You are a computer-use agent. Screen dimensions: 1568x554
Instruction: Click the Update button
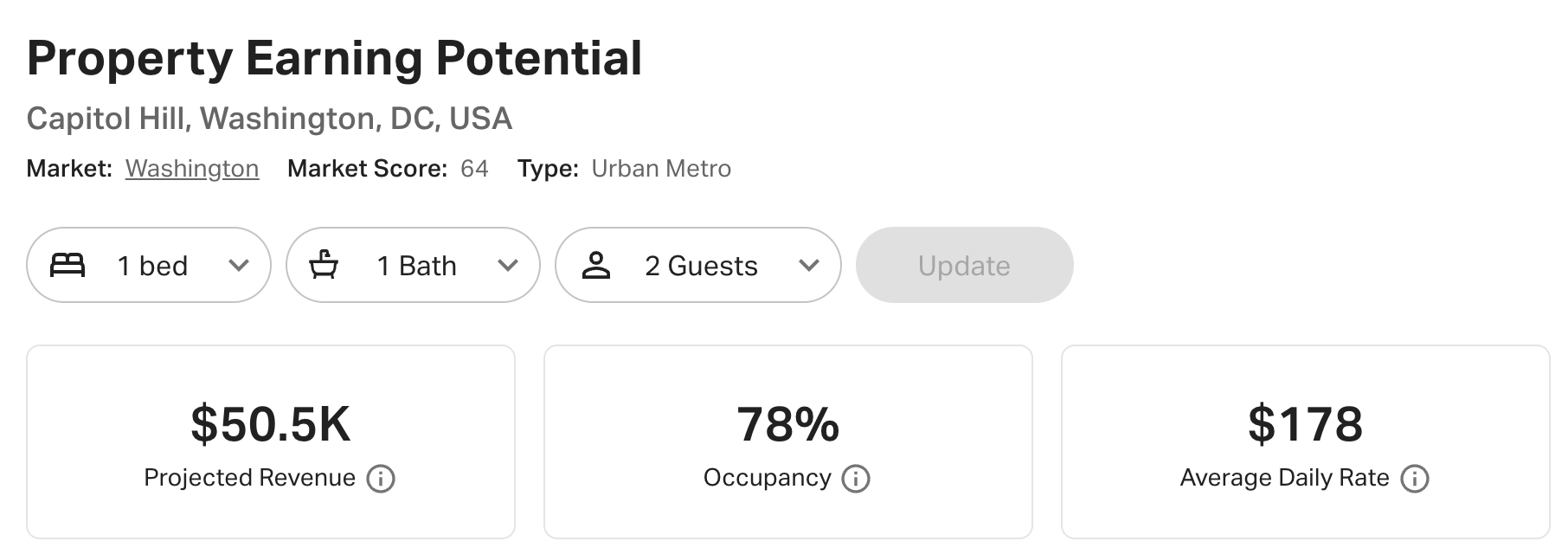pyautogui.click(x=964, y=265)
